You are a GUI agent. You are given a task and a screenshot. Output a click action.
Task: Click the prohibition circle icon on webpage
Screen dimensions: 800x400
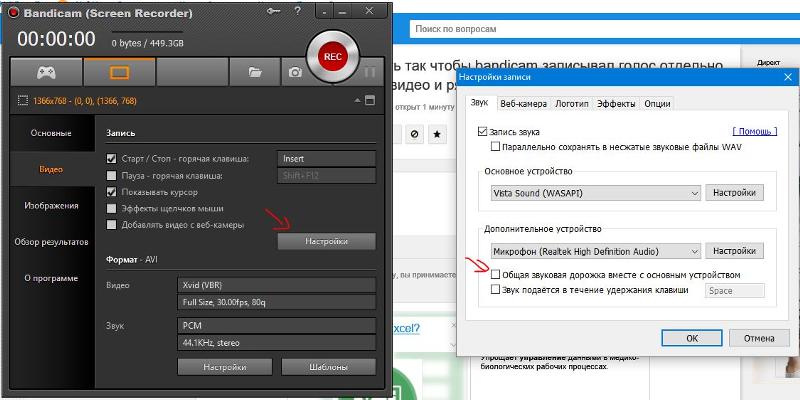414,134
